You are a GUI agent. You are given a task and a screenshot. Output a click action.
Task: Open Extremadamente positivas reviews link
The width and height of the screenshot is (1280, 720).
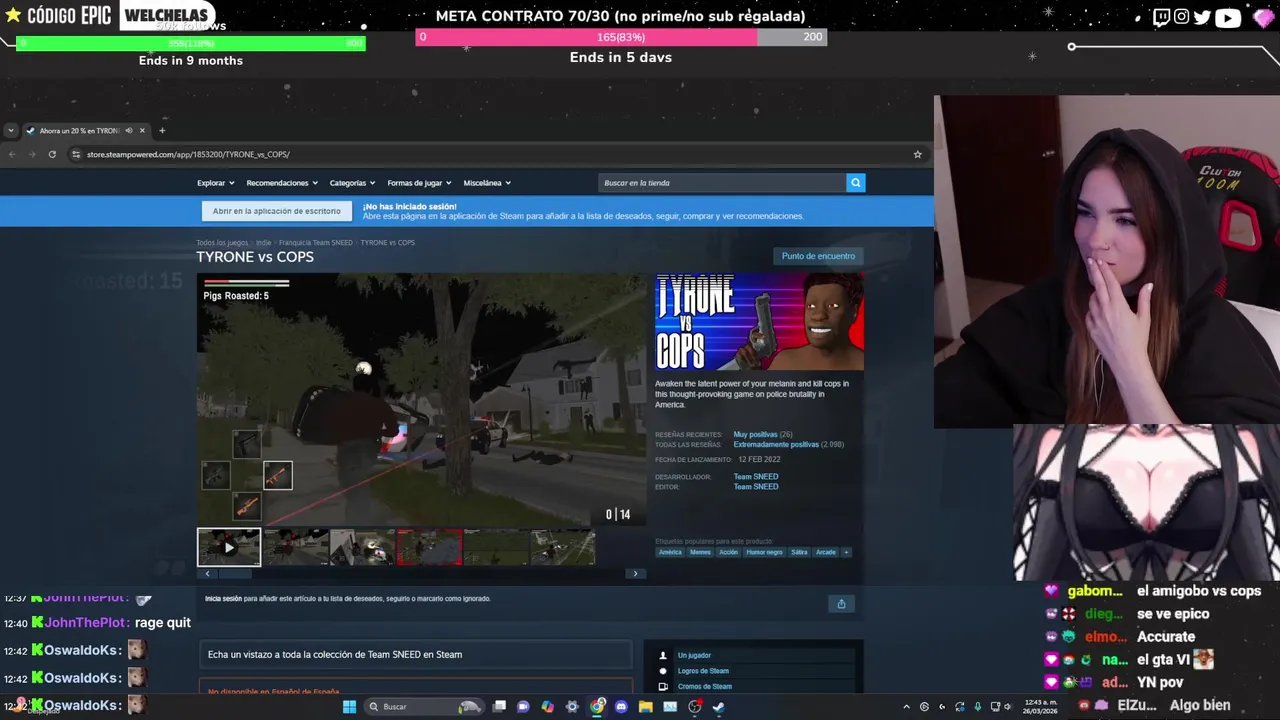776,444
